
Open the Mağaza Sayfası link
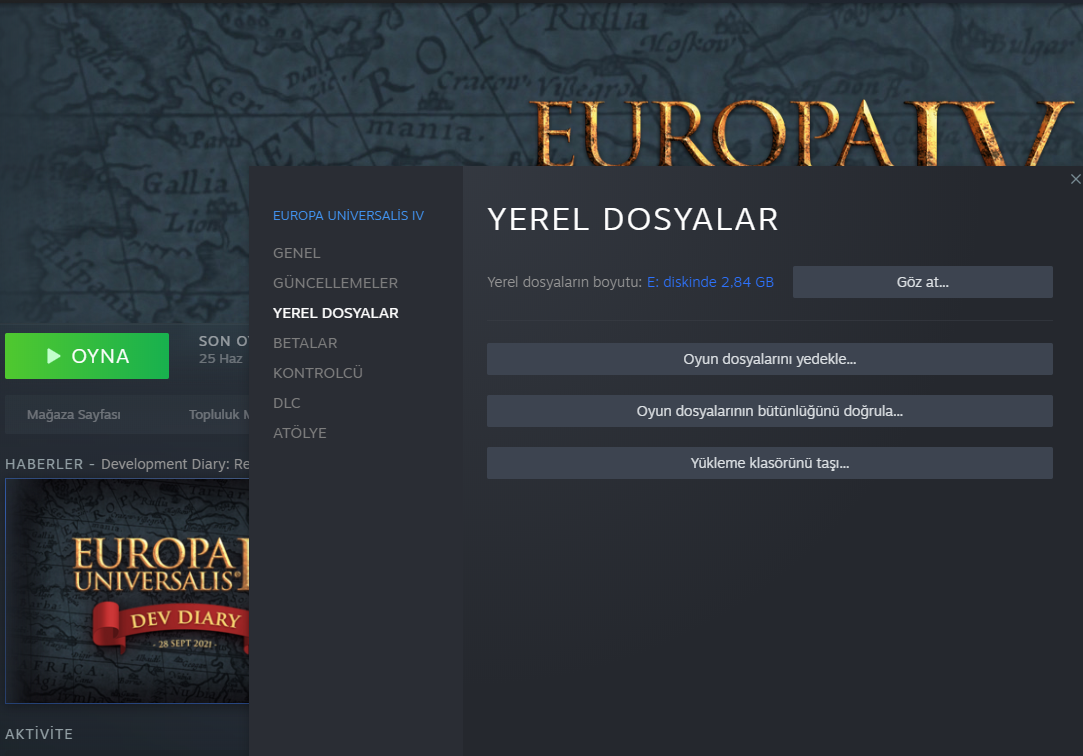[x=73, y=414]
